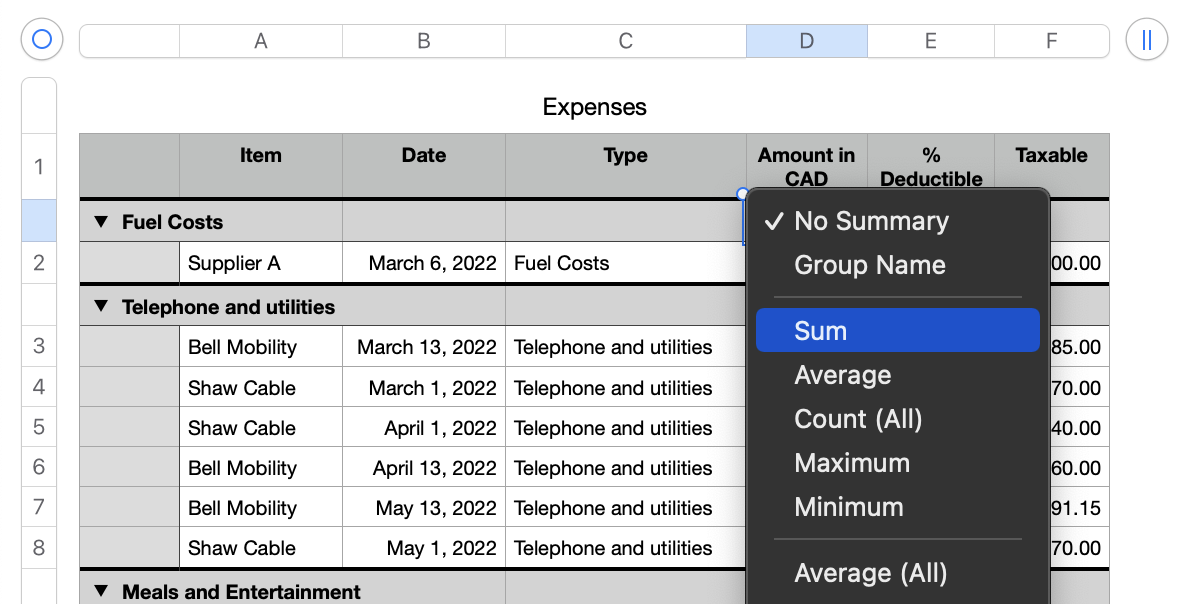Click row 2 header number
Screen dimensions: 1198x604
click(x=39, y=263)
